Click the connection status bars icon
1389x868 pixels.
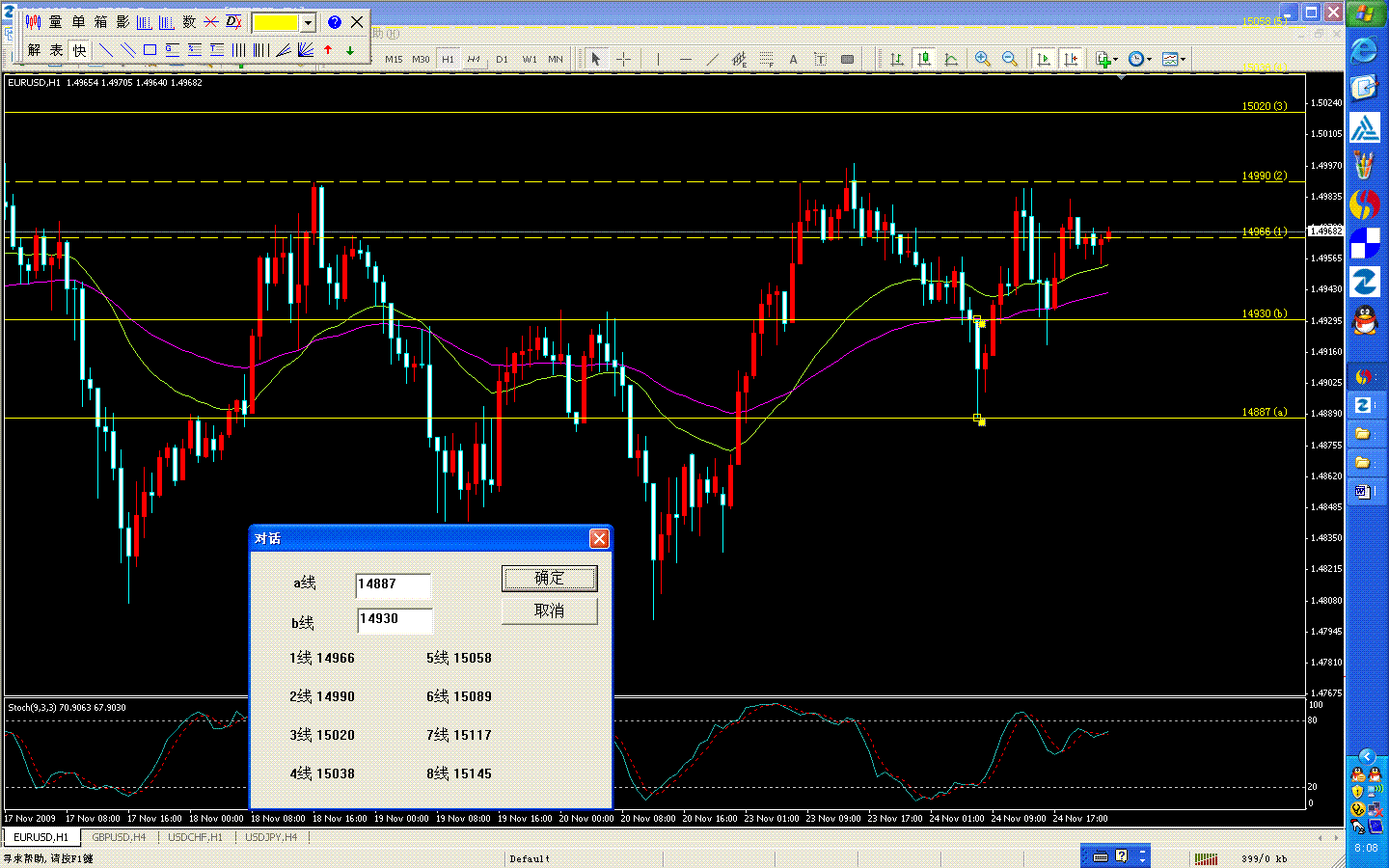(1206, 858)
